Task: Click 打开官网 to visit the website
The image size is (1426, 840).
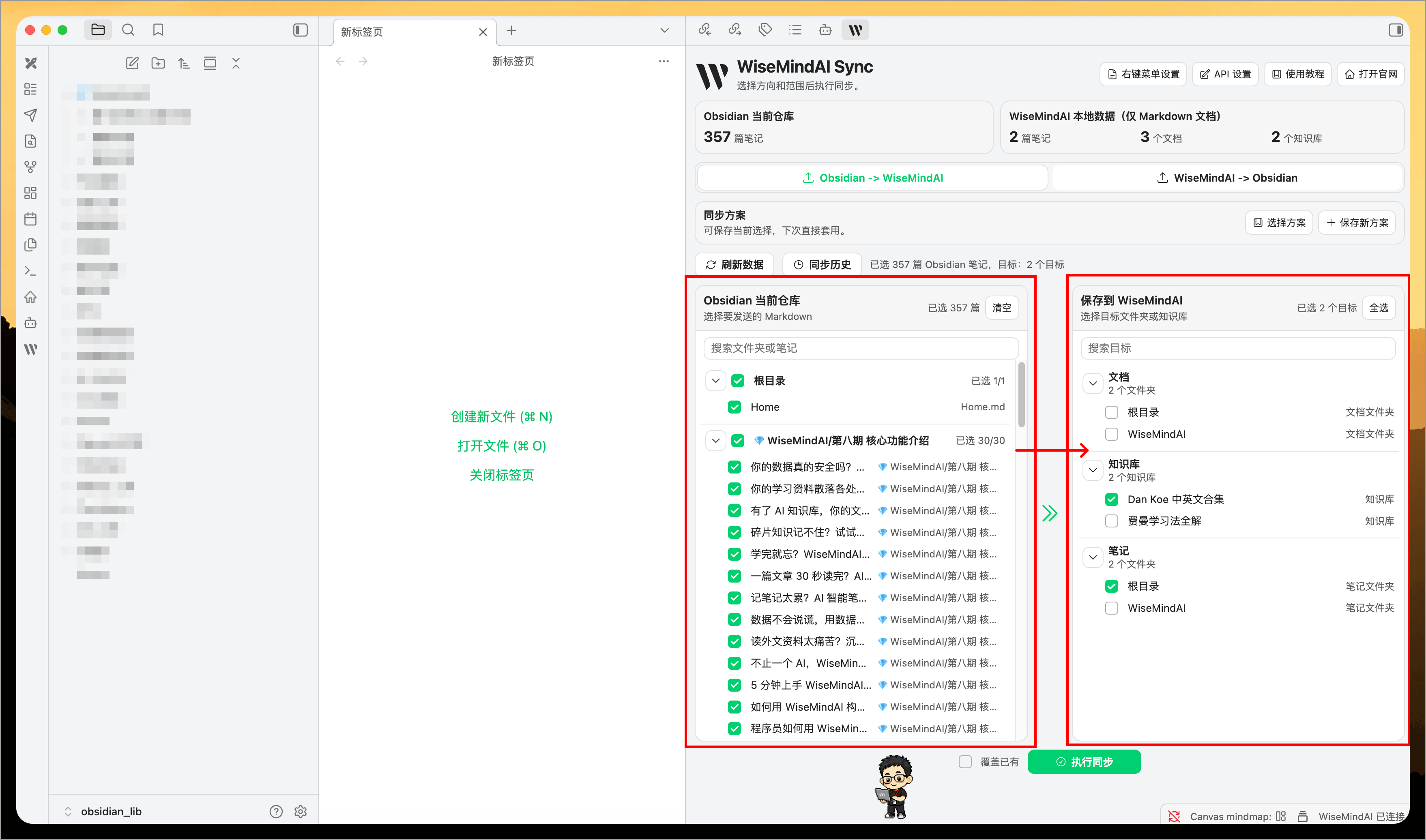Action: 1370,74
